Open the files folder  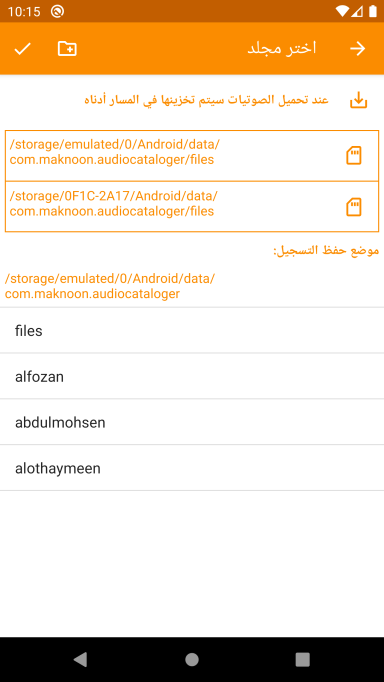[x=192, y=331]
